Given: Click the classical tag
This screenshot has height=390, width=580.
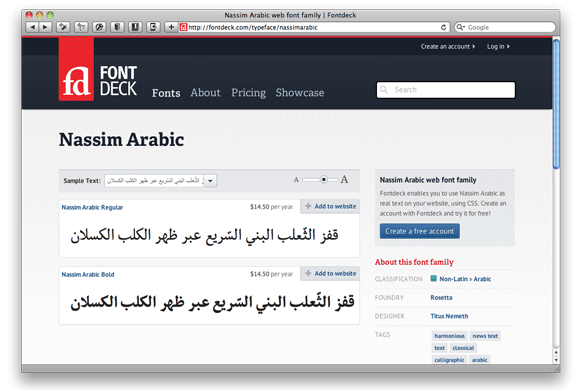Looking at the screenshot, I should [463, 348].
